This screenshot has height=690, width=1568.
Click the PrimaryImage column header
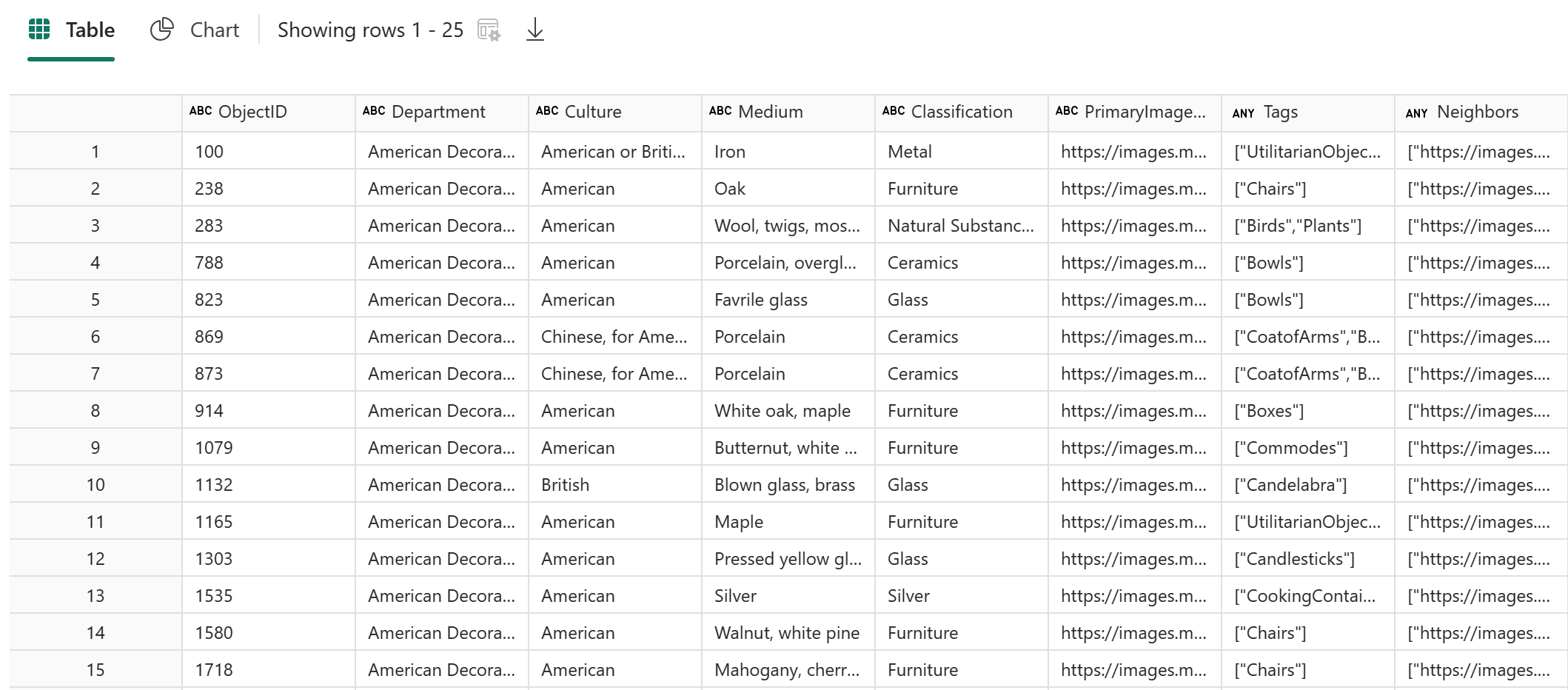tap(1145, 112)
